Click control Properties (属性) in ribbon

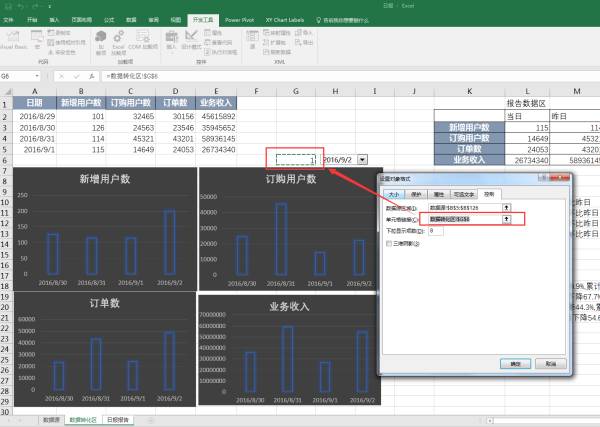(x=213, y=33)
